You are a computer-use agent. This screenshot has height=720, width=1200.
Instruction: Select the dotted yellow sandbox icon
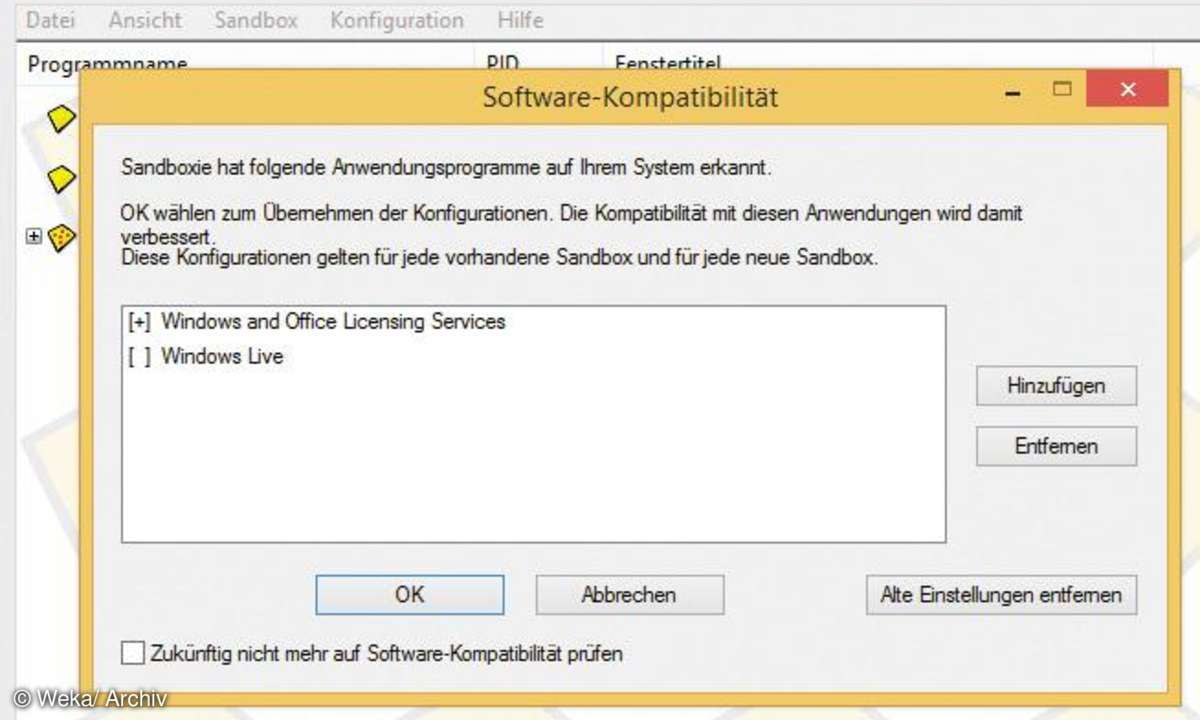(x=62, y=238)
